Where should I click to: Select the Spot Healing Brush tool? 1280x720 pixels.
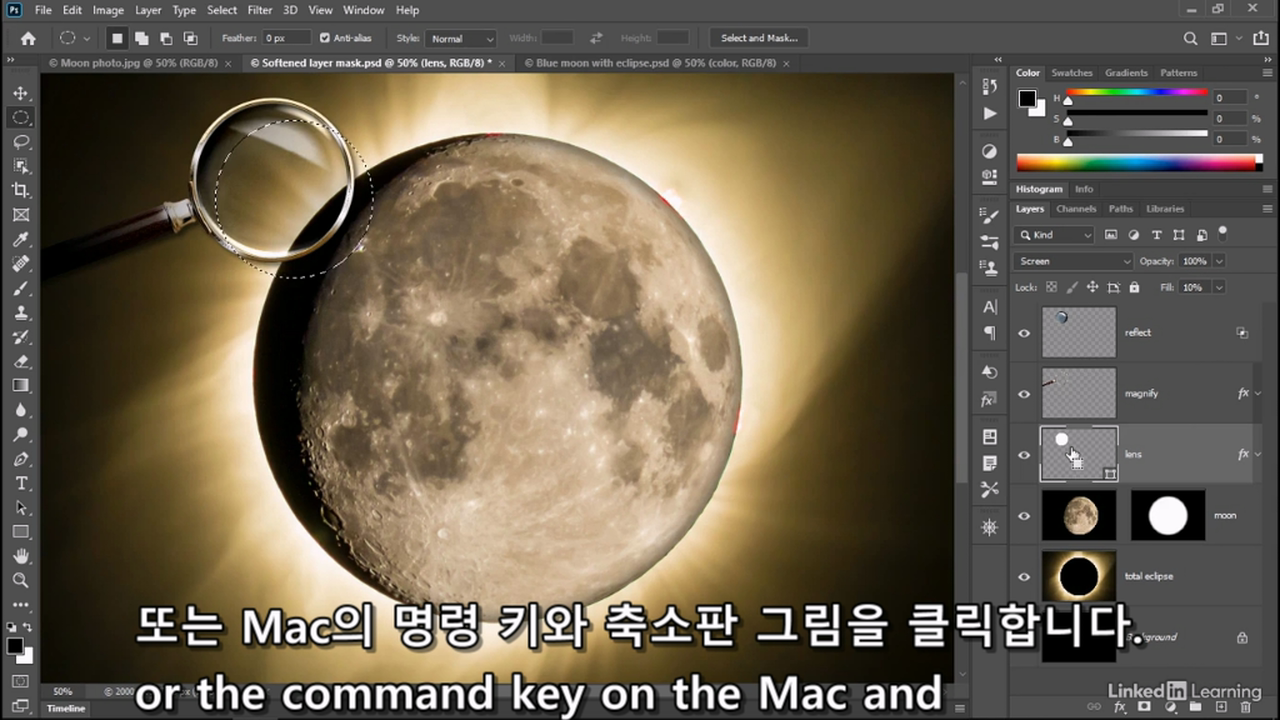click(21, 264)
